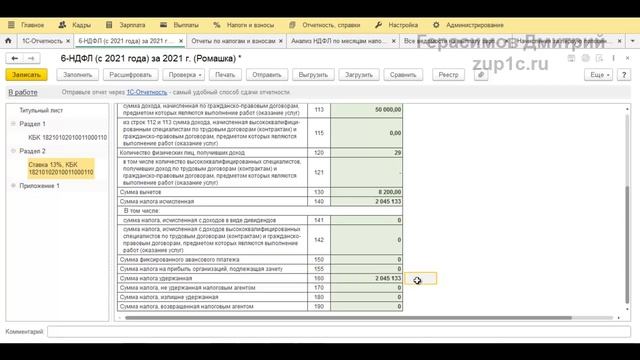Open the Администрирование menu
The image size is (640, 360).
[475, 25]
